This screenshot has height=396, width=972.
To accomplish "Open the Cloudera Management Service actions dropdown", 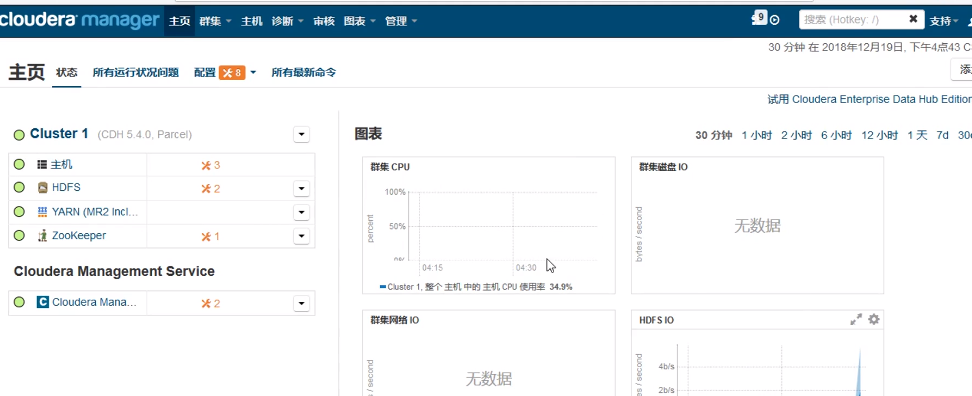I will pos(301,303).
